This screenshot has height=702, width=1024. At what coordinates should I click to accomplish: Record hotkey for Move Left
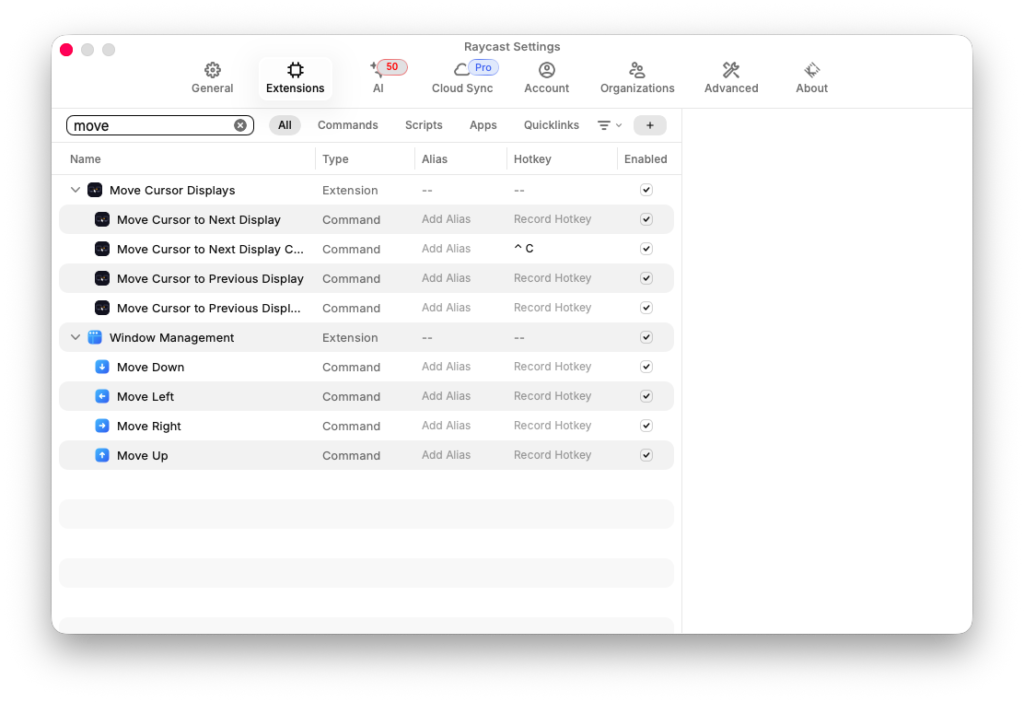point(552,396)
